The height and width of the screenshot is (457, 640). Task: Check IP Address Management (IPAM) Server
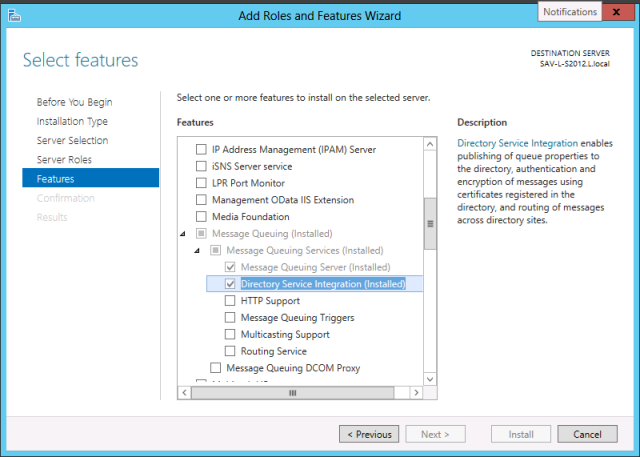click(201, 149)
